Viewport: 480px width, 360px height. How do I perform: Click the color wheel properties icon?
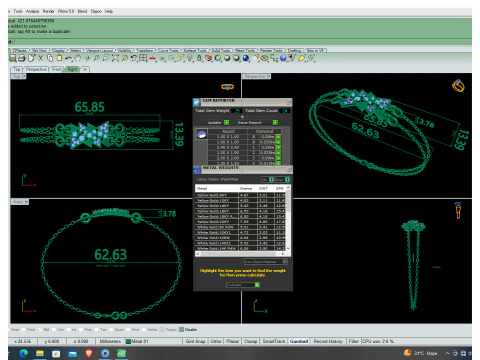(218, 58)
